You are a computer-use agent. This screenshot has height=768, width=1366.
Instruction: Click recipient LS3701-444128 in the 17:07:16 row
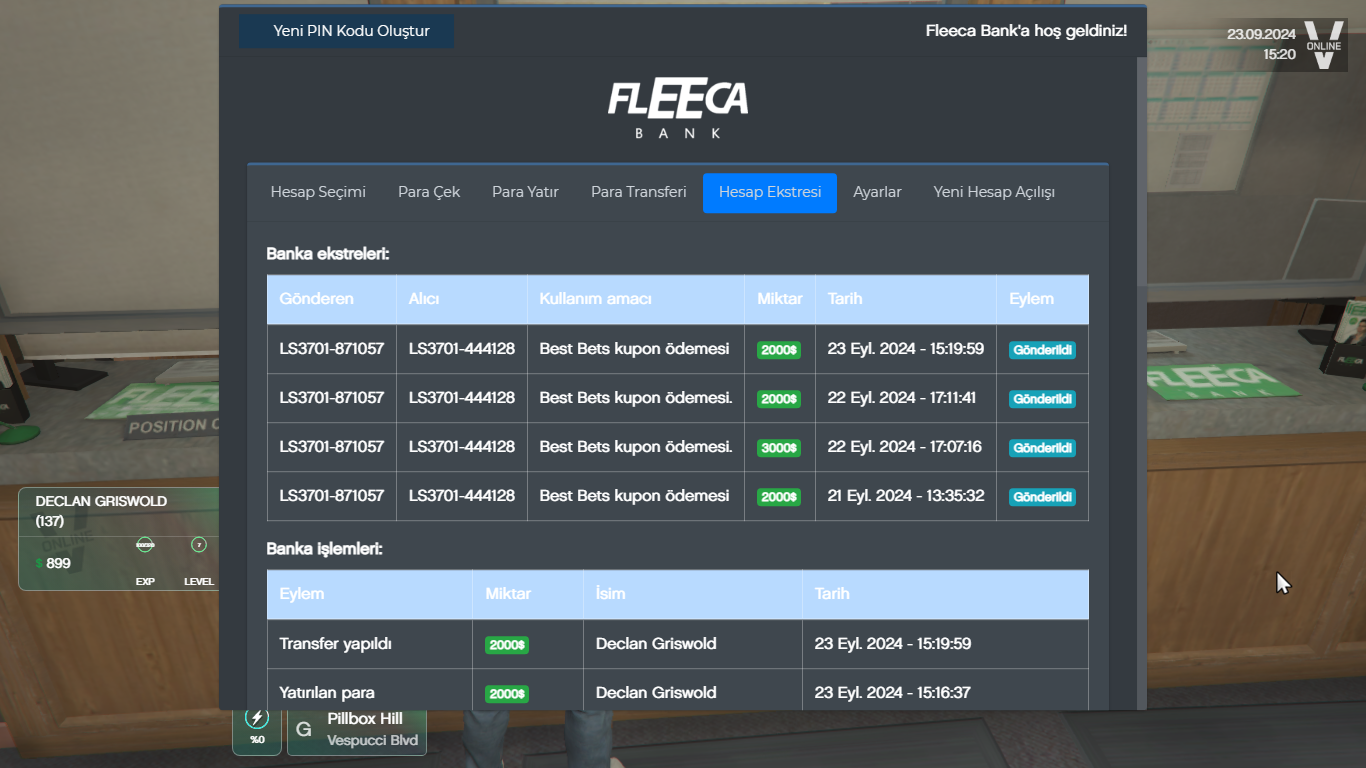[462, 447]
